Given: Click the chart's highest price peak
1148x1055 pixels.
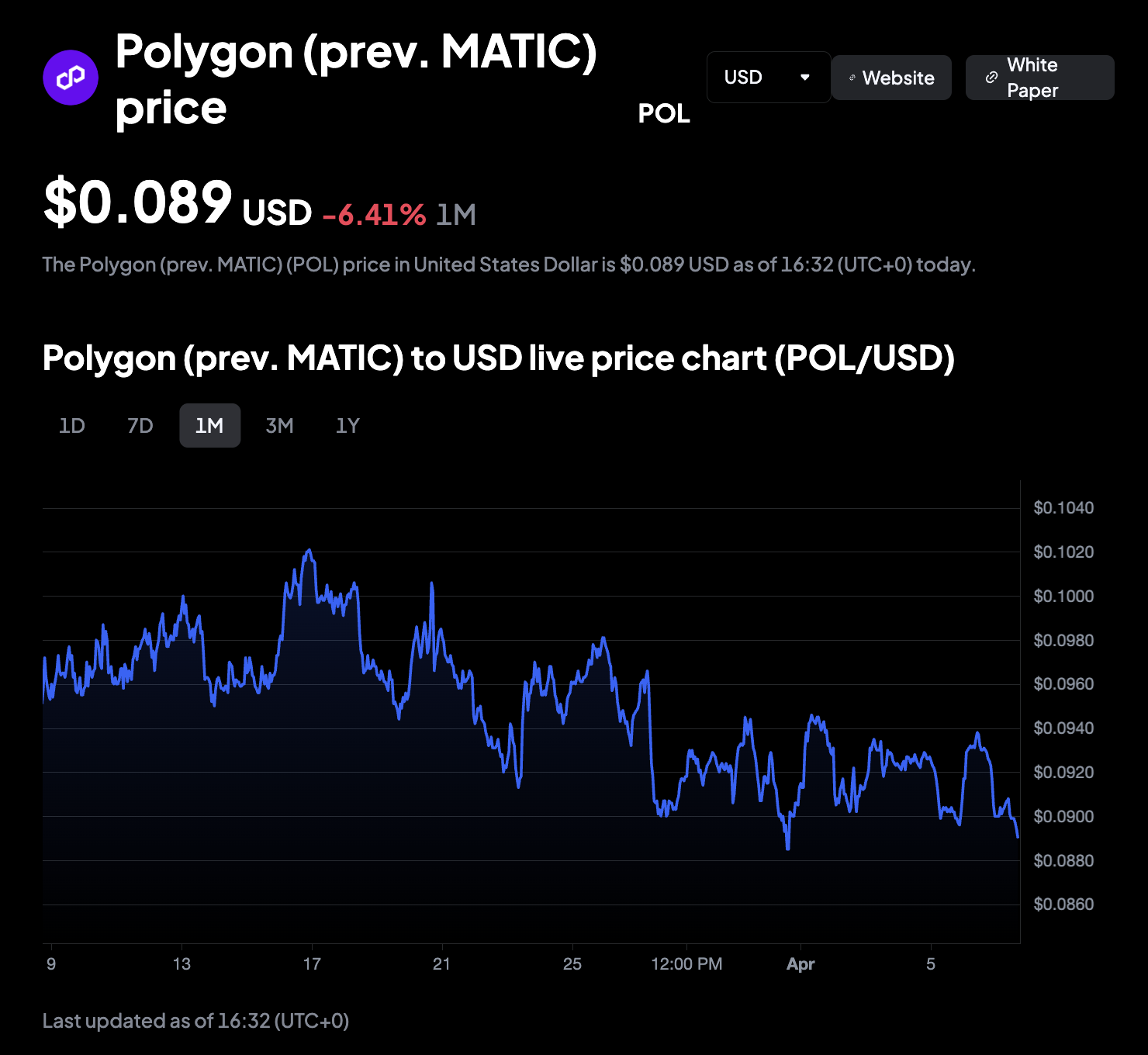Looking at the screenshot, I should (309, 550).
